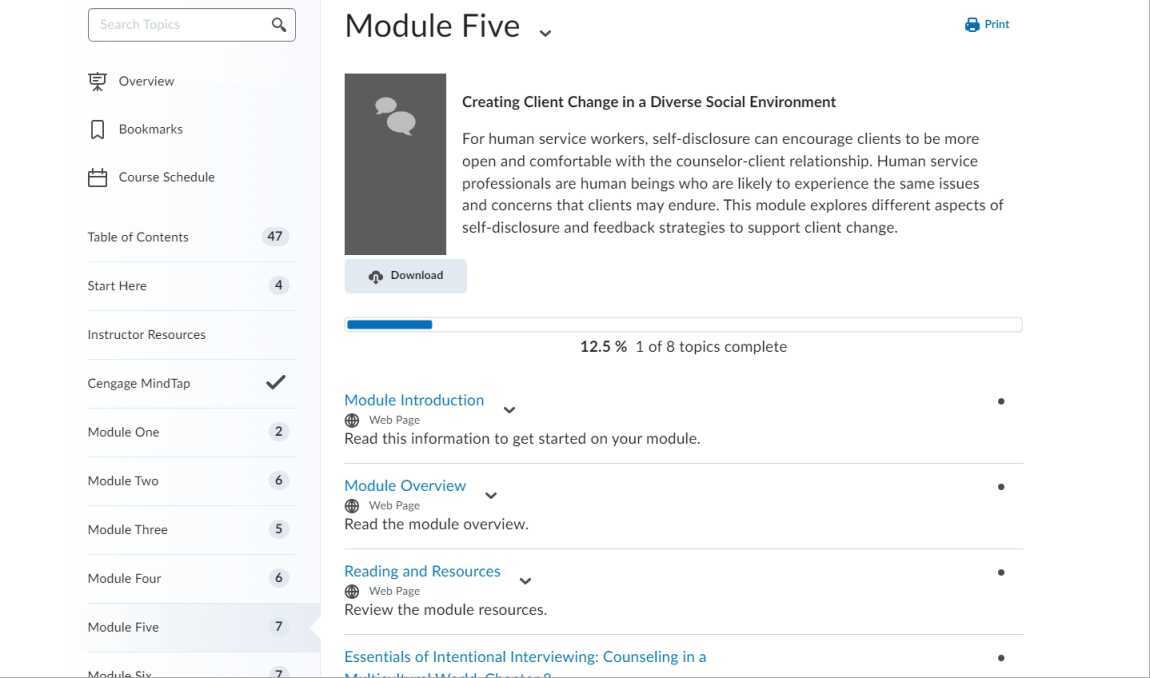Click the Download cloud icon
This screenshot has width=1150, height=678.
tap(376, 276)
